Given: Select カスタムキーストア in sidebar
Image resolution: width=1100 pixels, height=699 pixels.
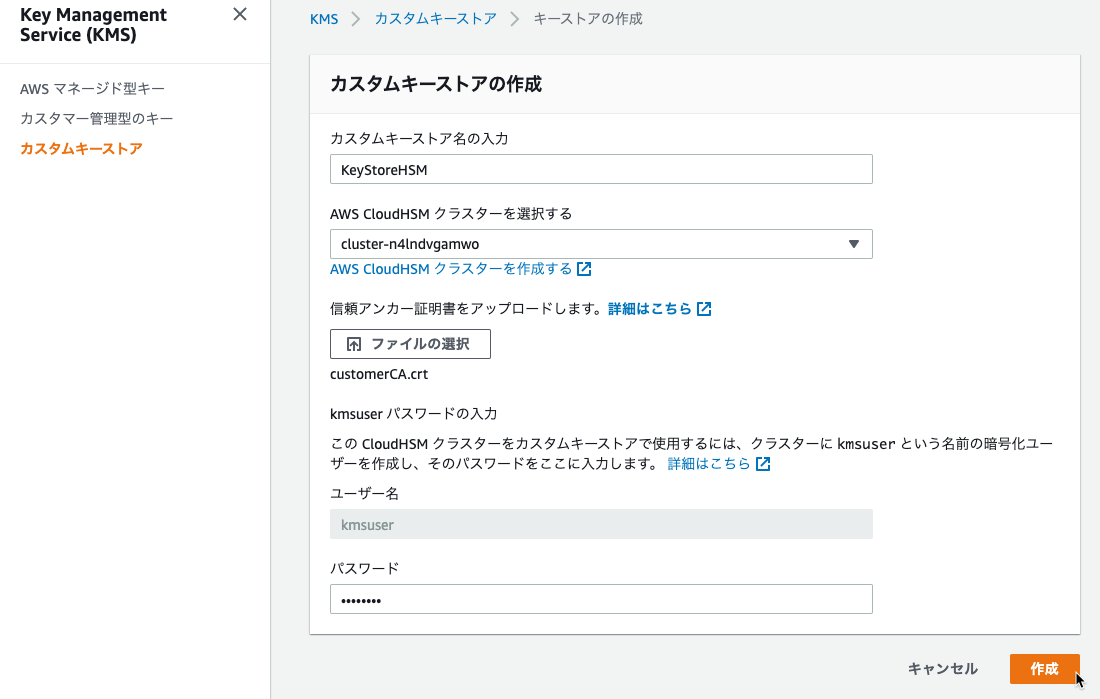Looking at the screenshot, I should 81,149.
